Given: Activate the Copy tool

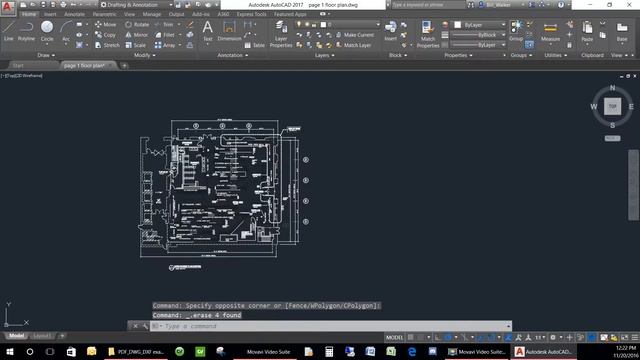Looking at the screenshot, I should click(x=105, y=35).
